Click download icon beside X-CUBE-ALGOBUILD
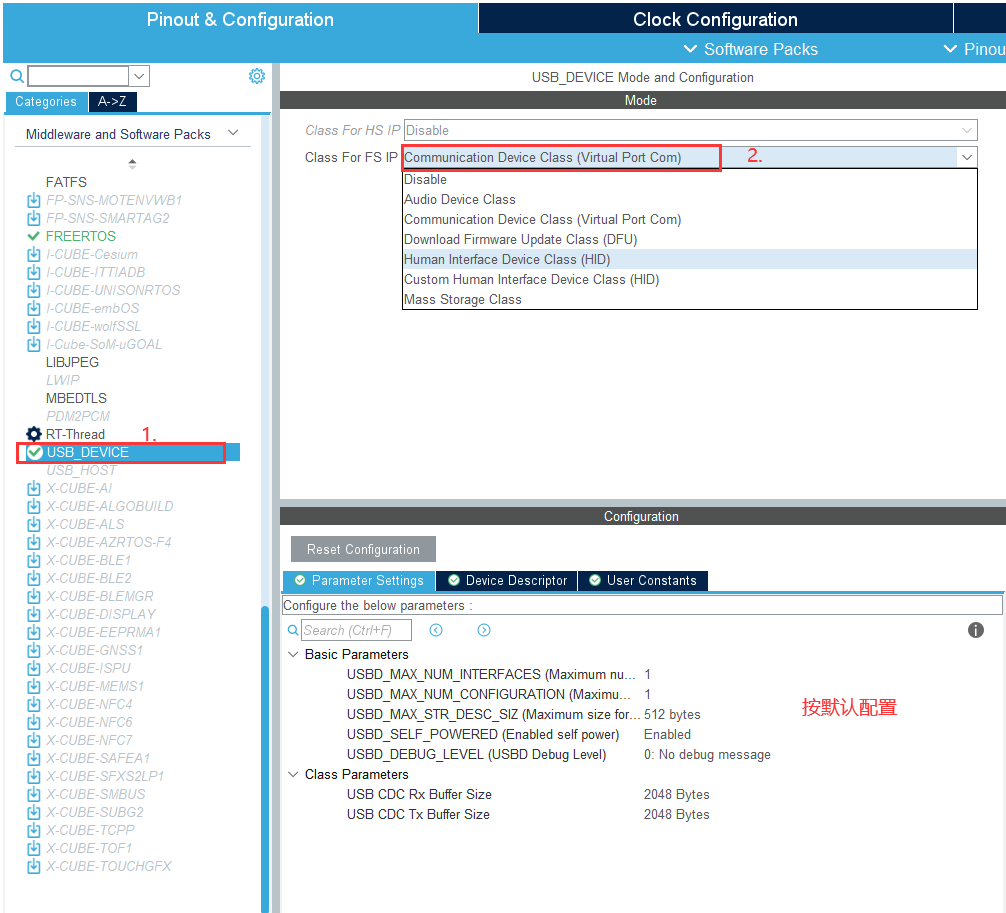Viewport: 1006px width, 913px height. pyautogui.click(x=34, y=506)
